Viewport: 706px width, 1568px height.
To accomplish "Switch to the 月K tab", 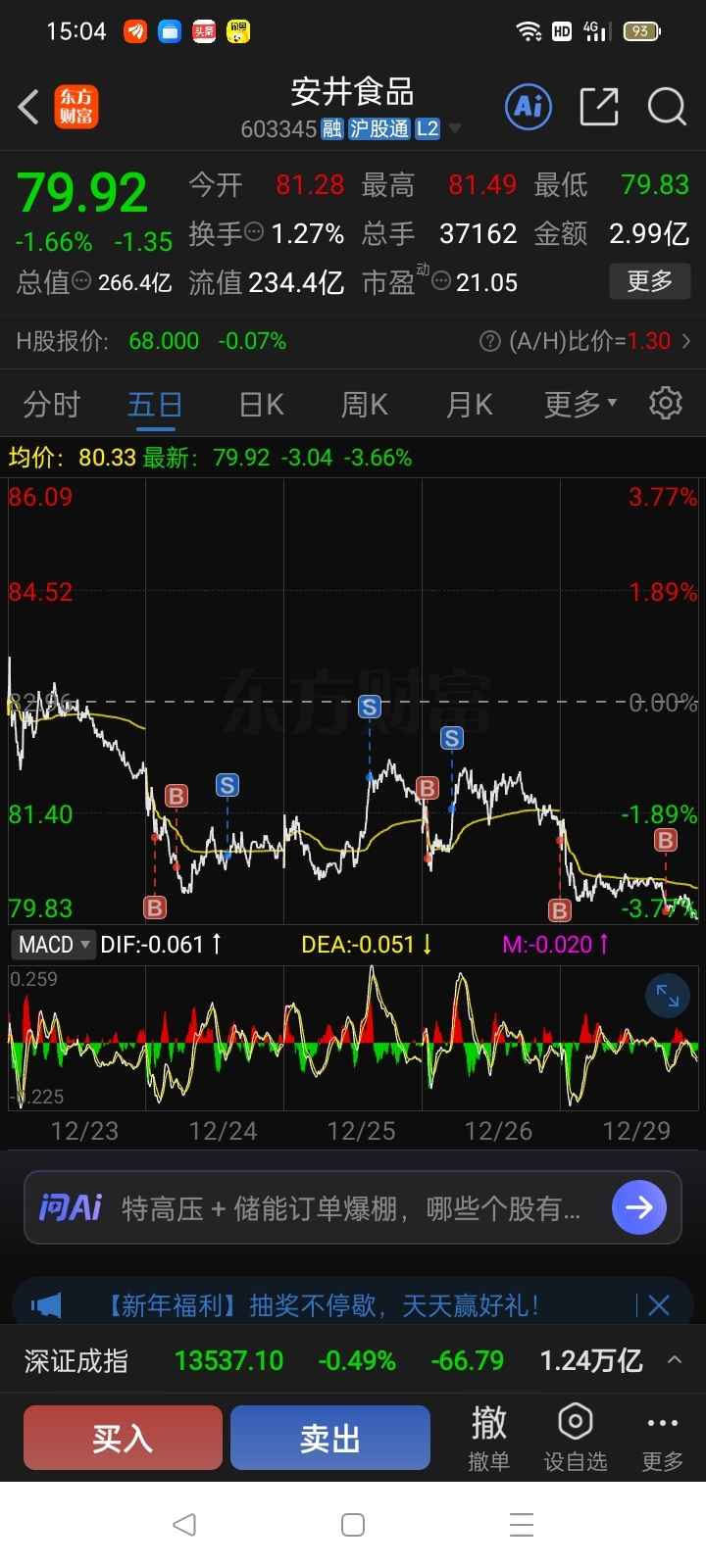I will pos(470,404).
